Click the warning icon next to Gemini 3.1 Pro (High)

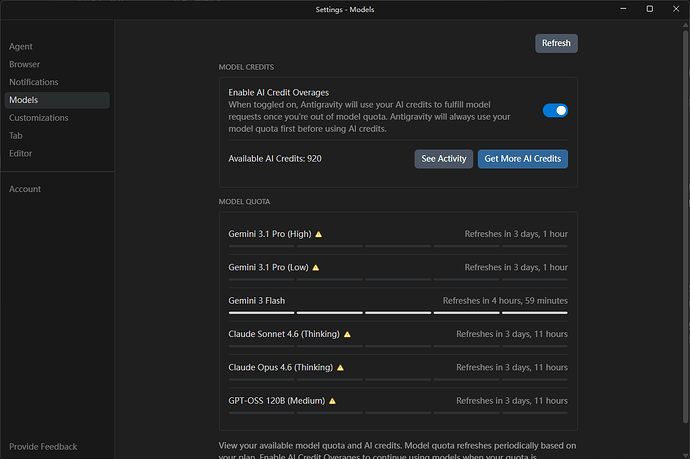click(x=319, y=234)
